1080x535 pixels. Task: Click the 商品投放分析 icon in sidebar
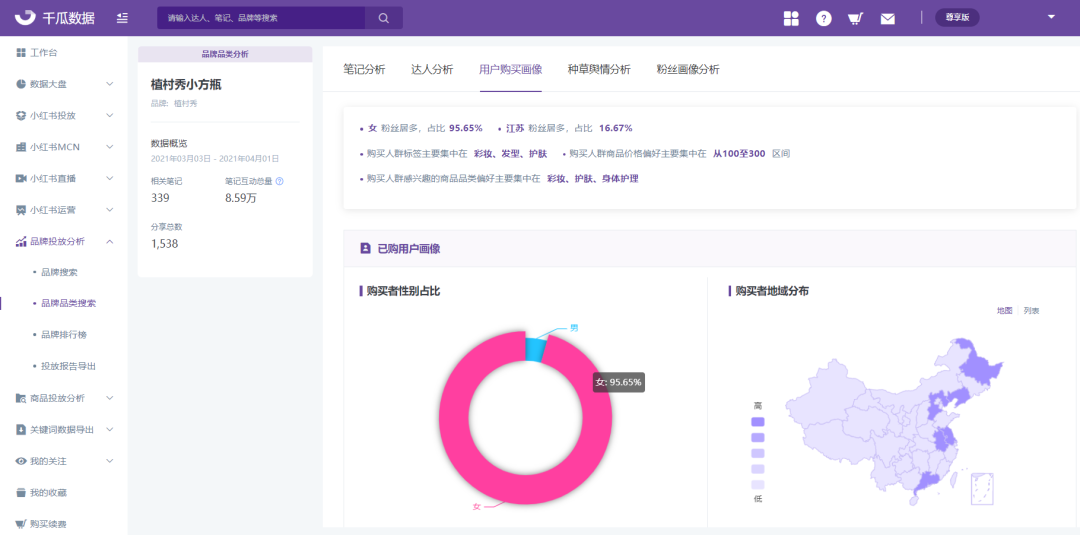point(21,398)
